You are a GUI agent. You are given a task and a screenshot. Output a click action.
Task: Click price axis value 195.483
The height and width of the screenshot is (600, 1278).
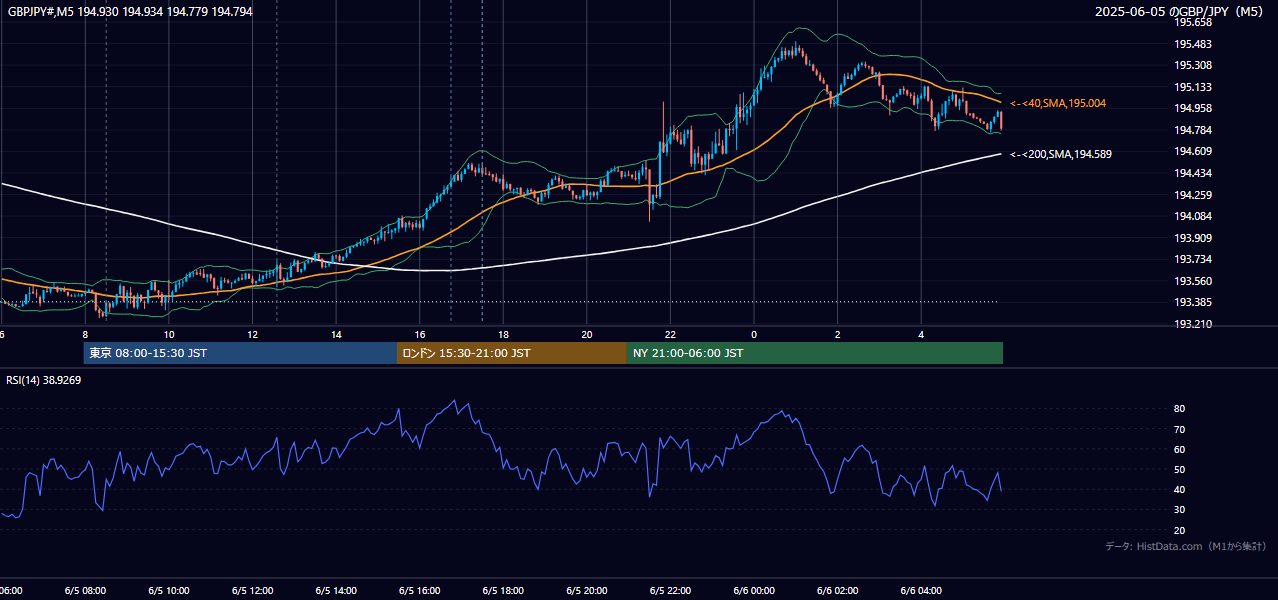pos(1193,44)
